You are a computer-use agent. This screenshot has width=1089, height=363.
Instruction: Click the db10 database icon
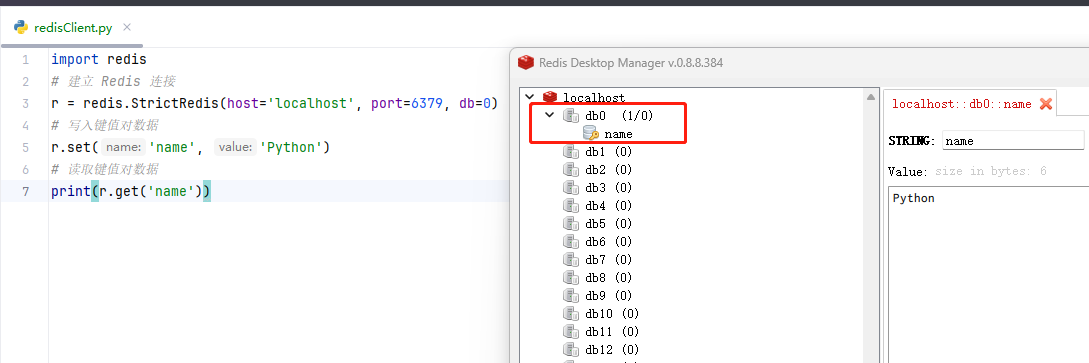point(571,314)
